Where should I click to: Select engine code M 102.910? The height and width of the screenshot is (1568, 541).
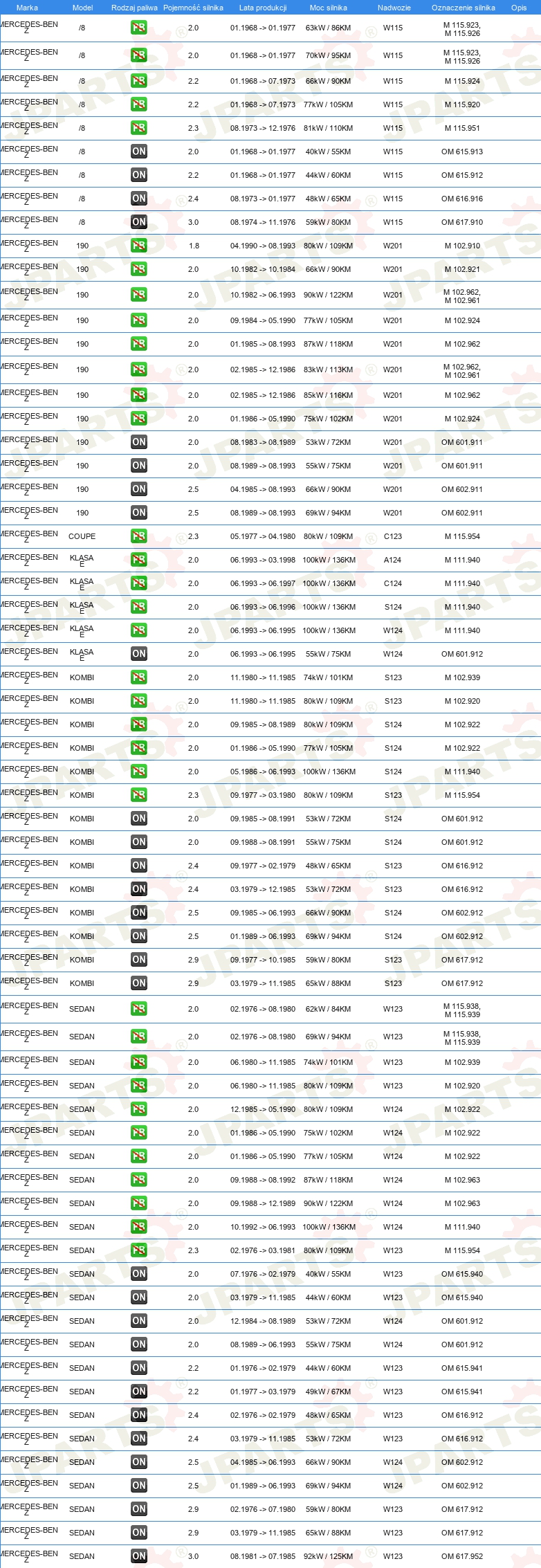[x=462, y=246]
